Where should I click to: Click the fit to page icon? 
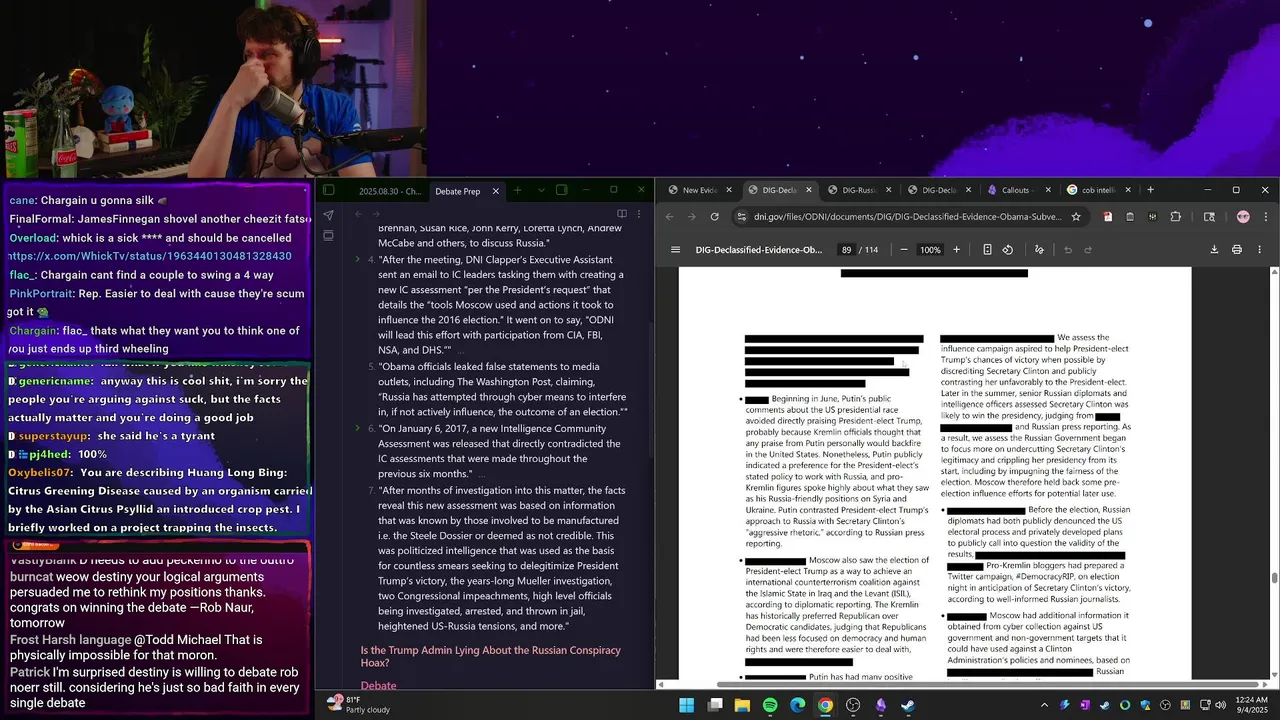click(987, 250)
